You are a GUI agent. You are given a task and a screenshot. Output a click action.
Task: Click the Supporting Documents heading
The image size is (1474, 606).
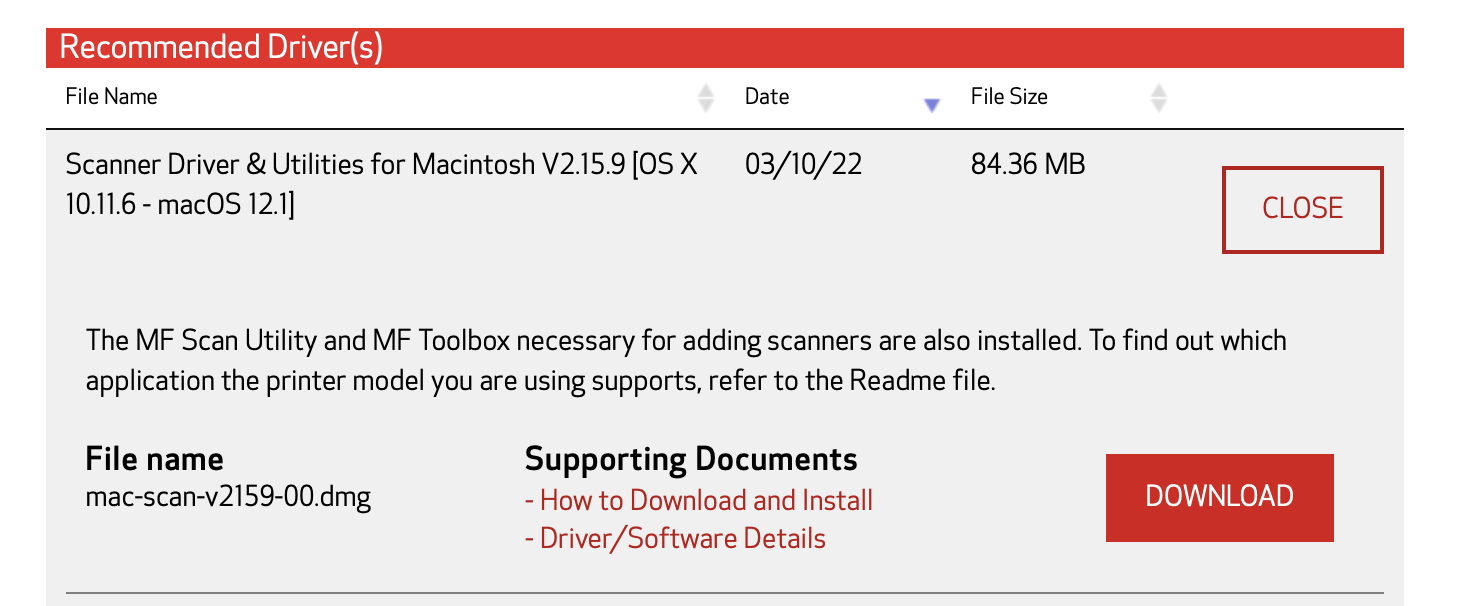[691, 459]
